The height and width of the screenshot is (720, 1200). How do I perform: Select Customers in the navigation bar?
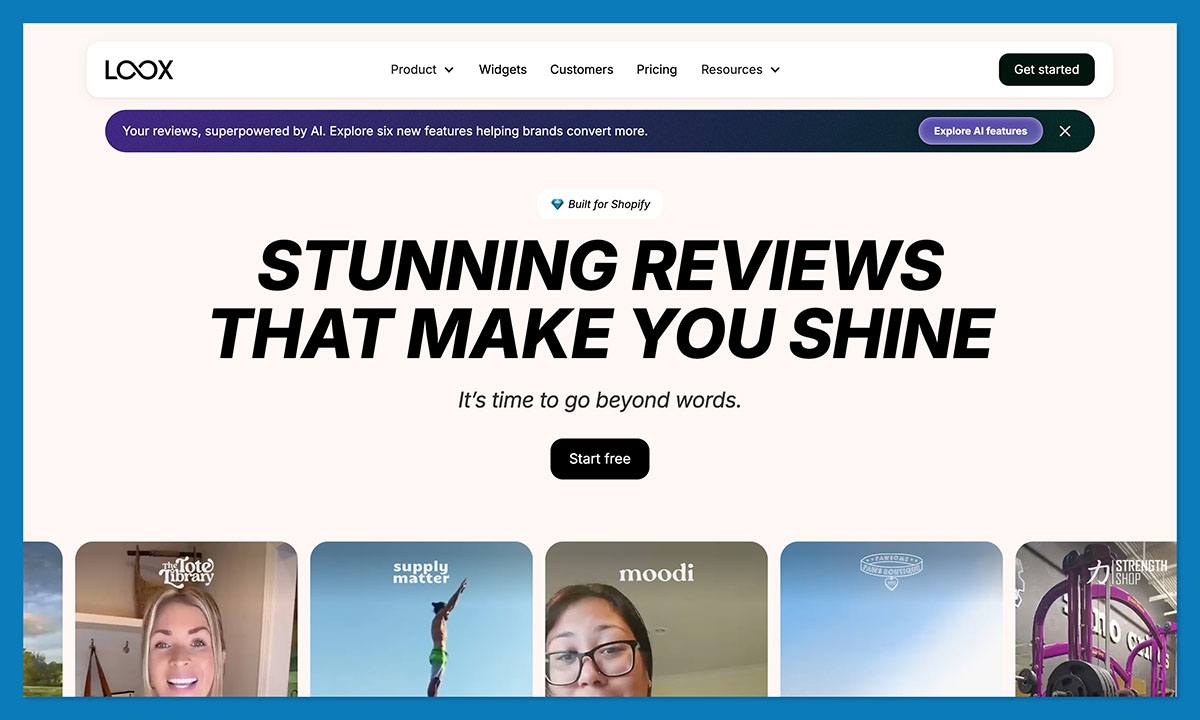(x=581, y=69)
